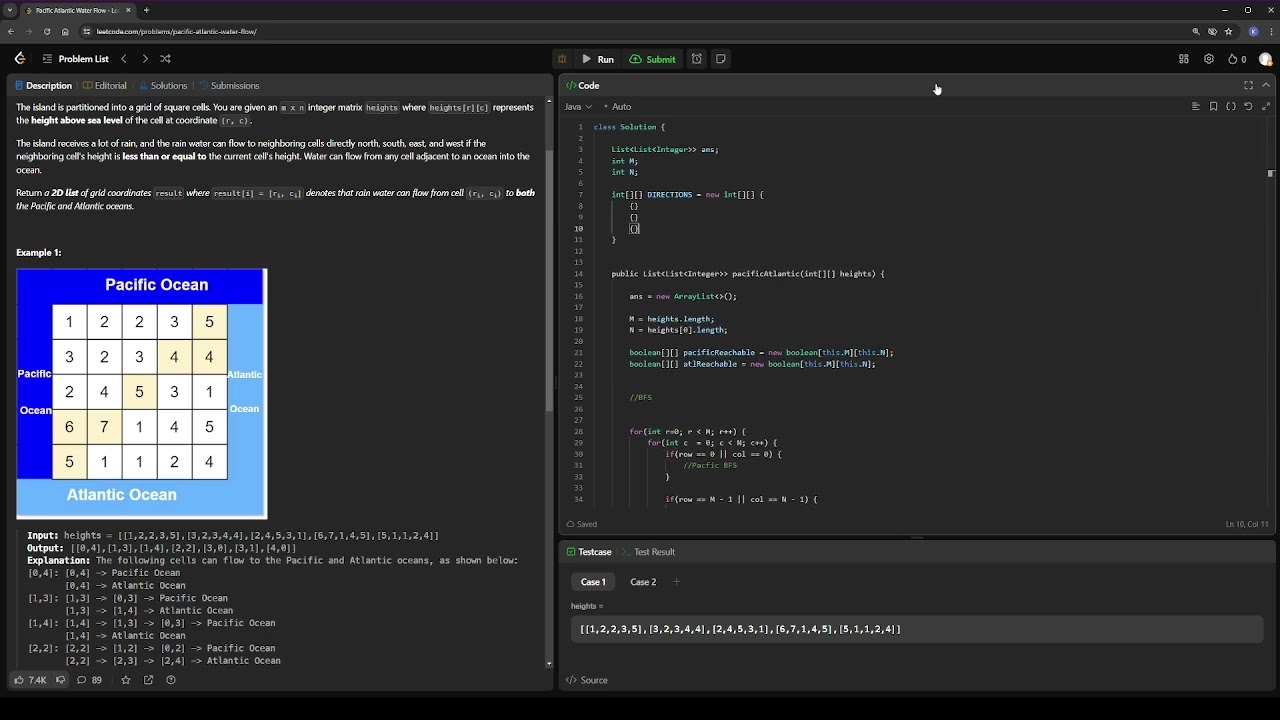Expand the editor with the diagonal arrows icon
The image size is (1280, 720).
point(1266,106)
